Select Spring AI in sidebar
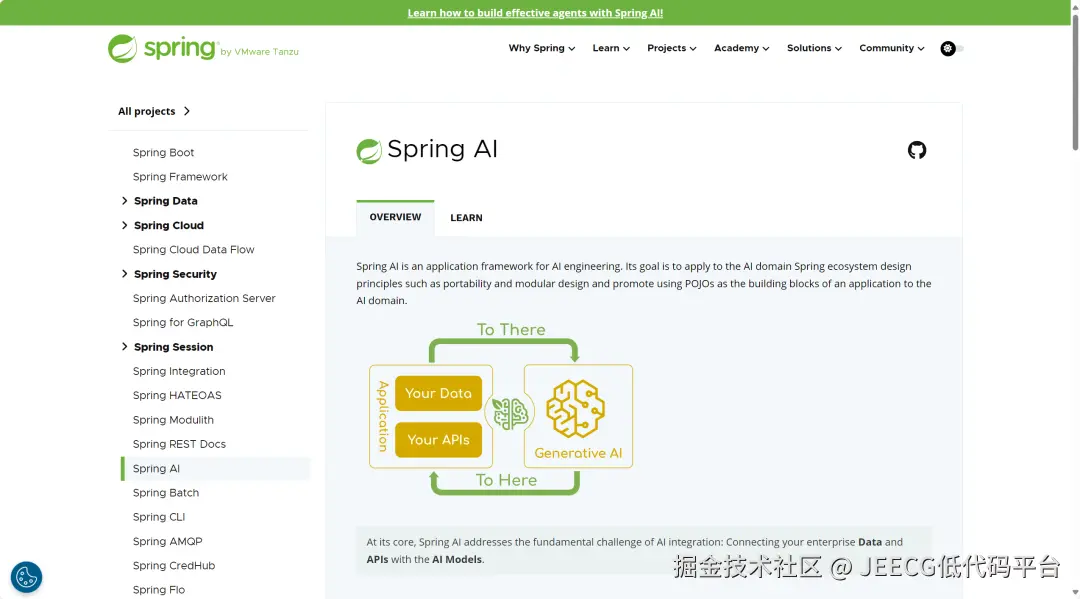This screenshot has width=1080, height=599. 216,468
